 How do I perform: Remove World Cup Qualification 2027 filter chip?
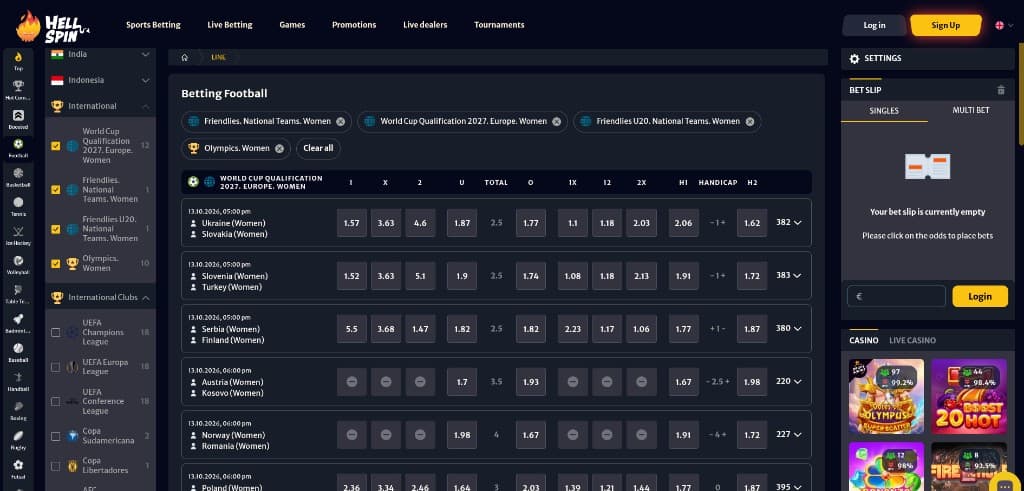[x=556, y=121]
